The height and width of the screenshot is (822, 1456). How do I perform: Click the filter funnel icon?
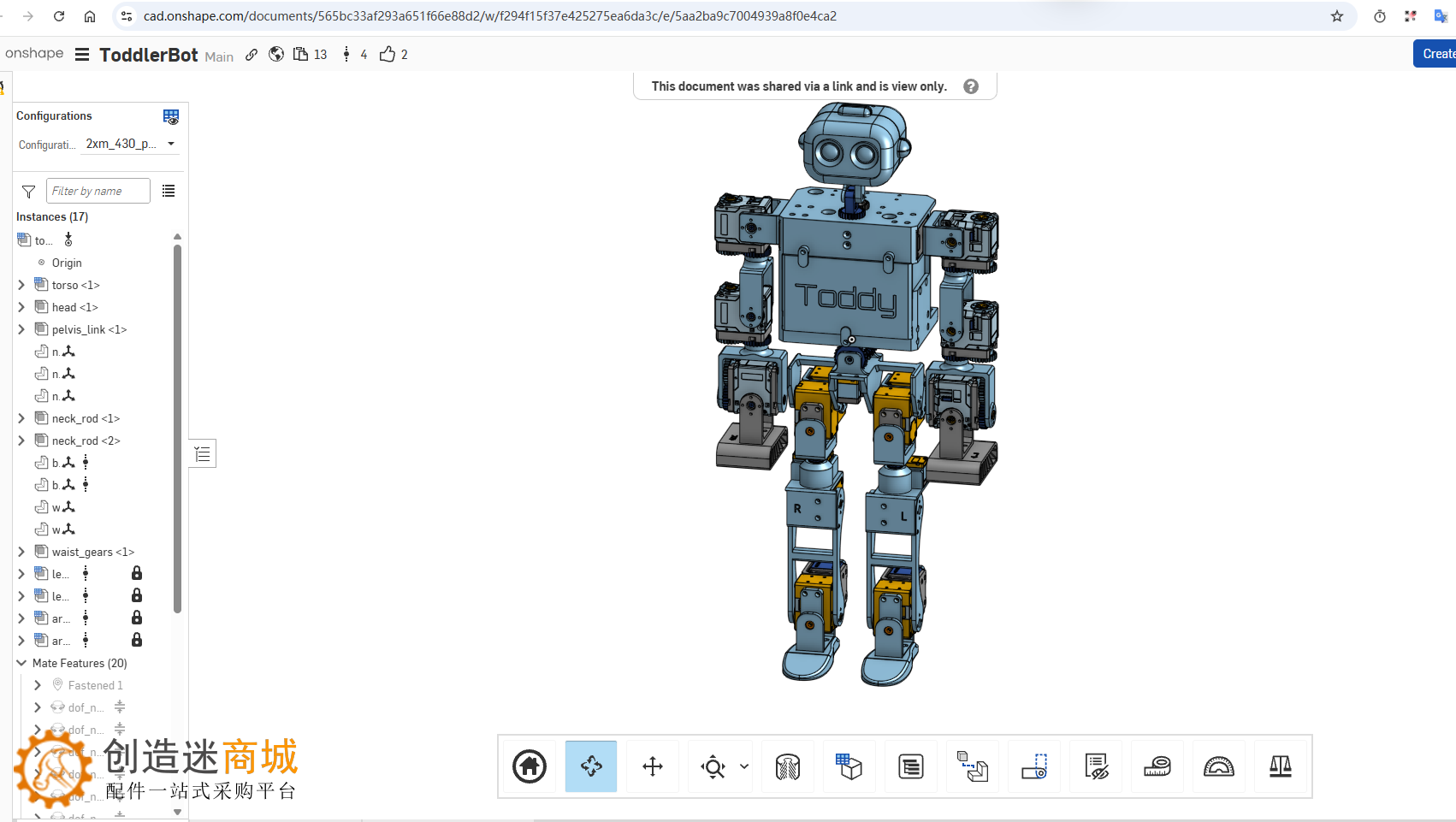[28, 192]
